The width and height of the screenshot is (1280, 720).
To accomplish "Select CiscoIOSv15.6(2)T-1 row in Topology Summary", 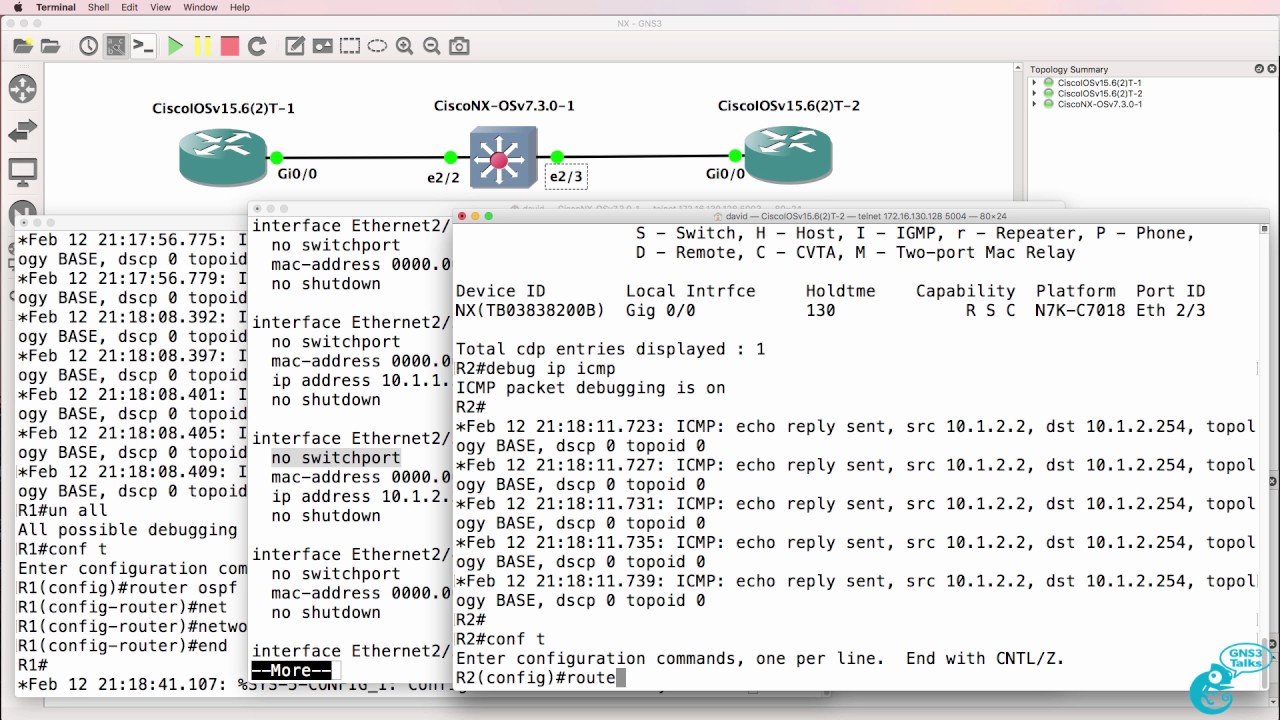I will [1099, 83].
